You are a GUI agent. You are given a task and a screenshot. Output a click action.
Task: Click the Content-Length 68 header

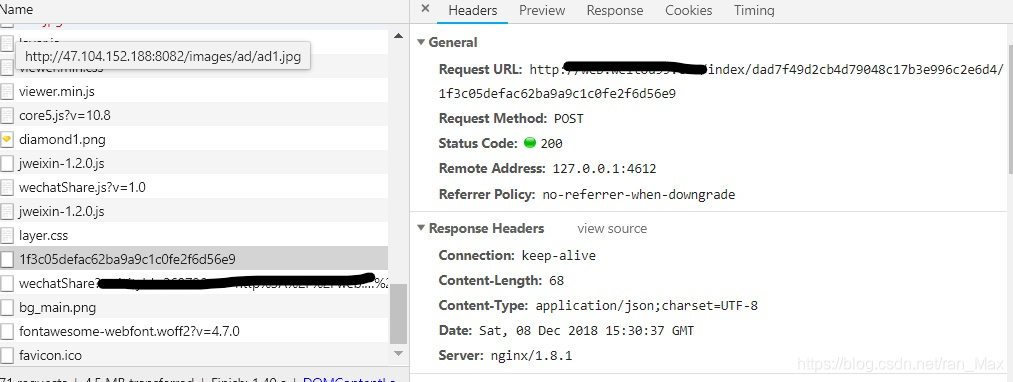[x=501, y=281]
